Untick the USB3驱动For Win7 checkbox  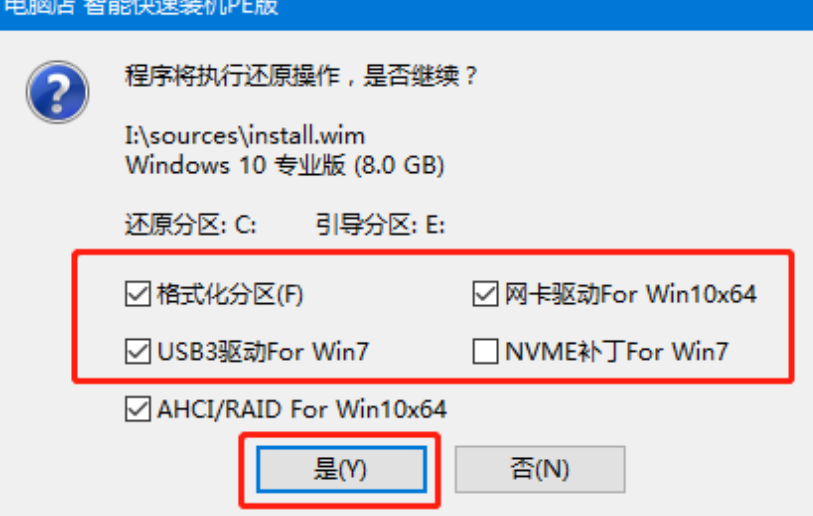click(x=138, y=352)
